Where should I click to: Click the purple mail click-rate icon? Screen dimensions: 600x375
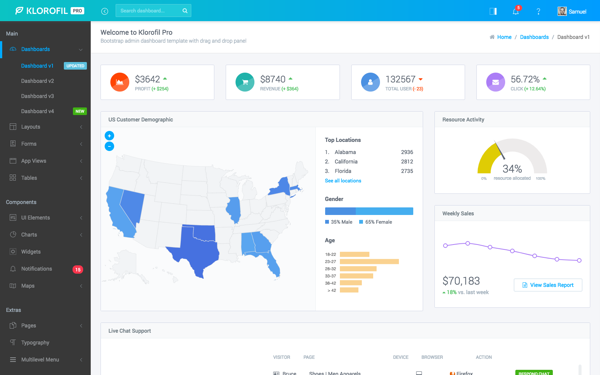click(496, 82)
